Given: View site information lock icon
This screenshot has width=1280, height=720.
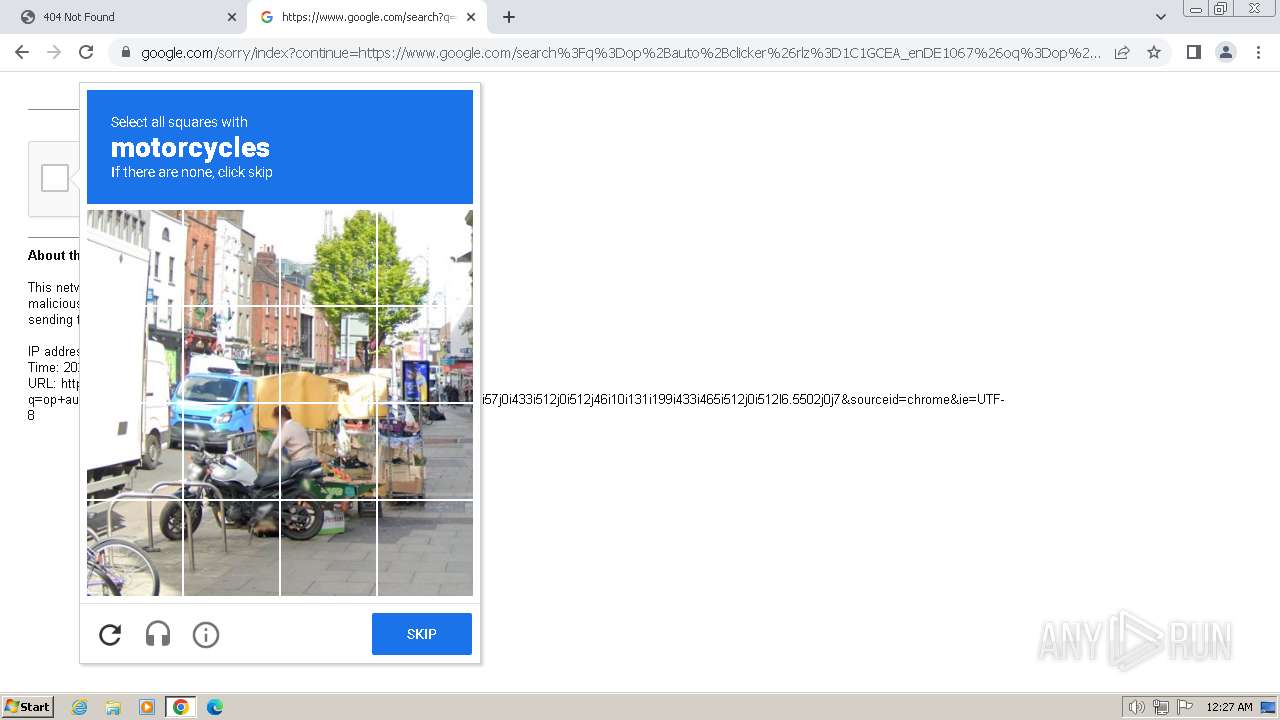Looking at the screenshot, I should (x=126, y=53).
